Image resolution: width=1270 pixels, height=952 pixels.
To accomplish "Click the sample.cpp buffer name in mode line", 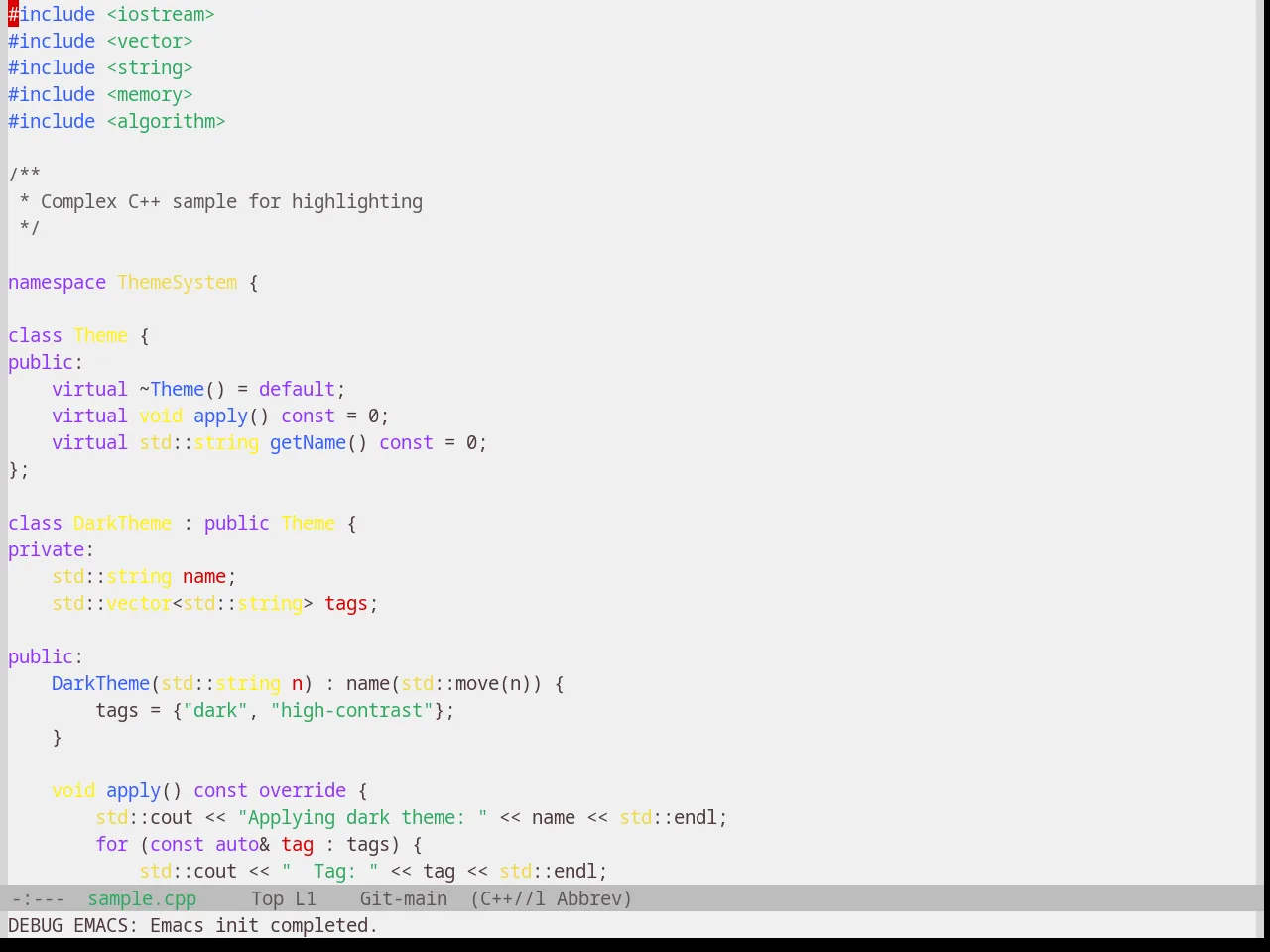I will tap(142, 898).
